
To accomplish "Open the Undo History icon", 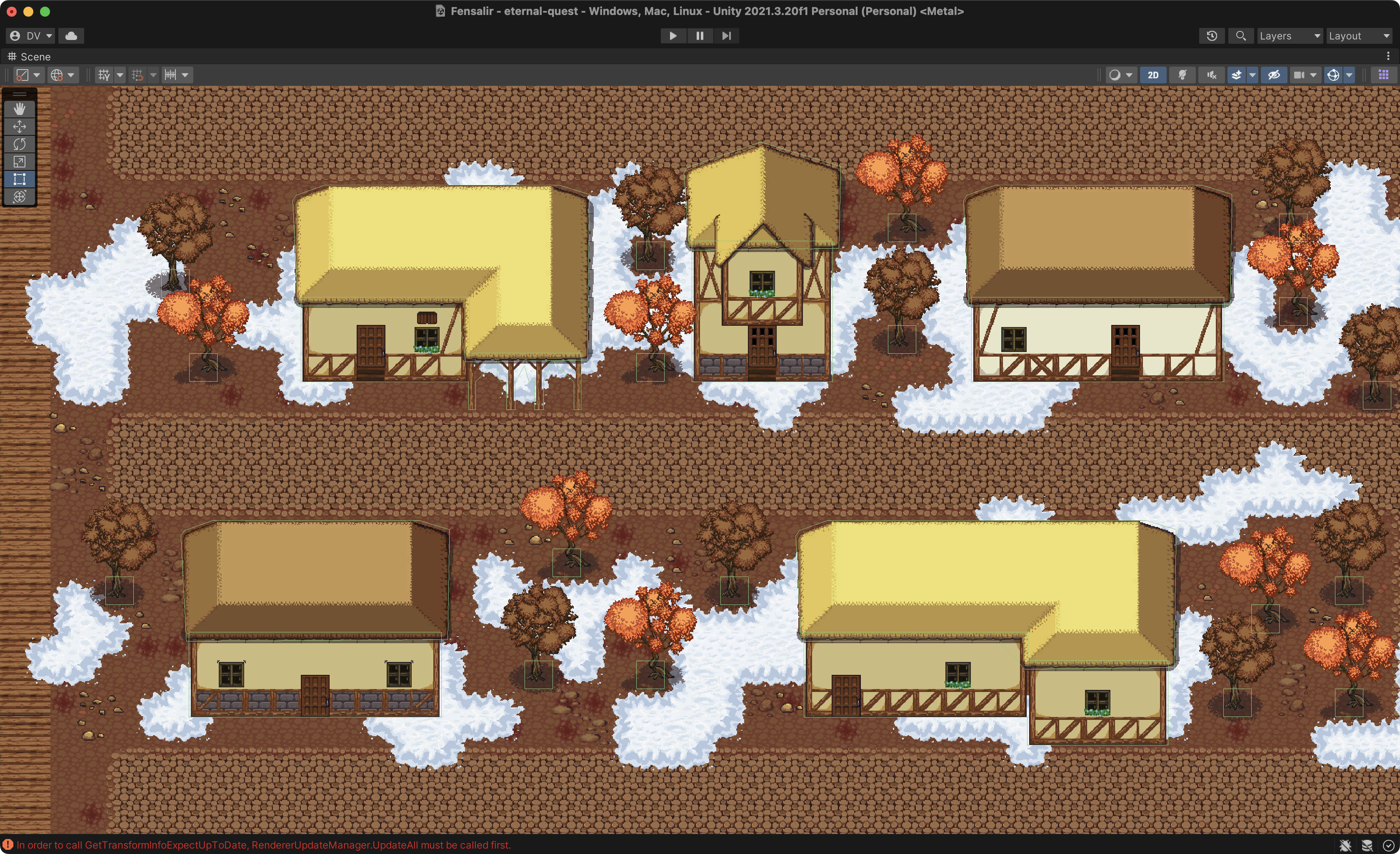I will pyautogui.click(x=1211, y=36).
